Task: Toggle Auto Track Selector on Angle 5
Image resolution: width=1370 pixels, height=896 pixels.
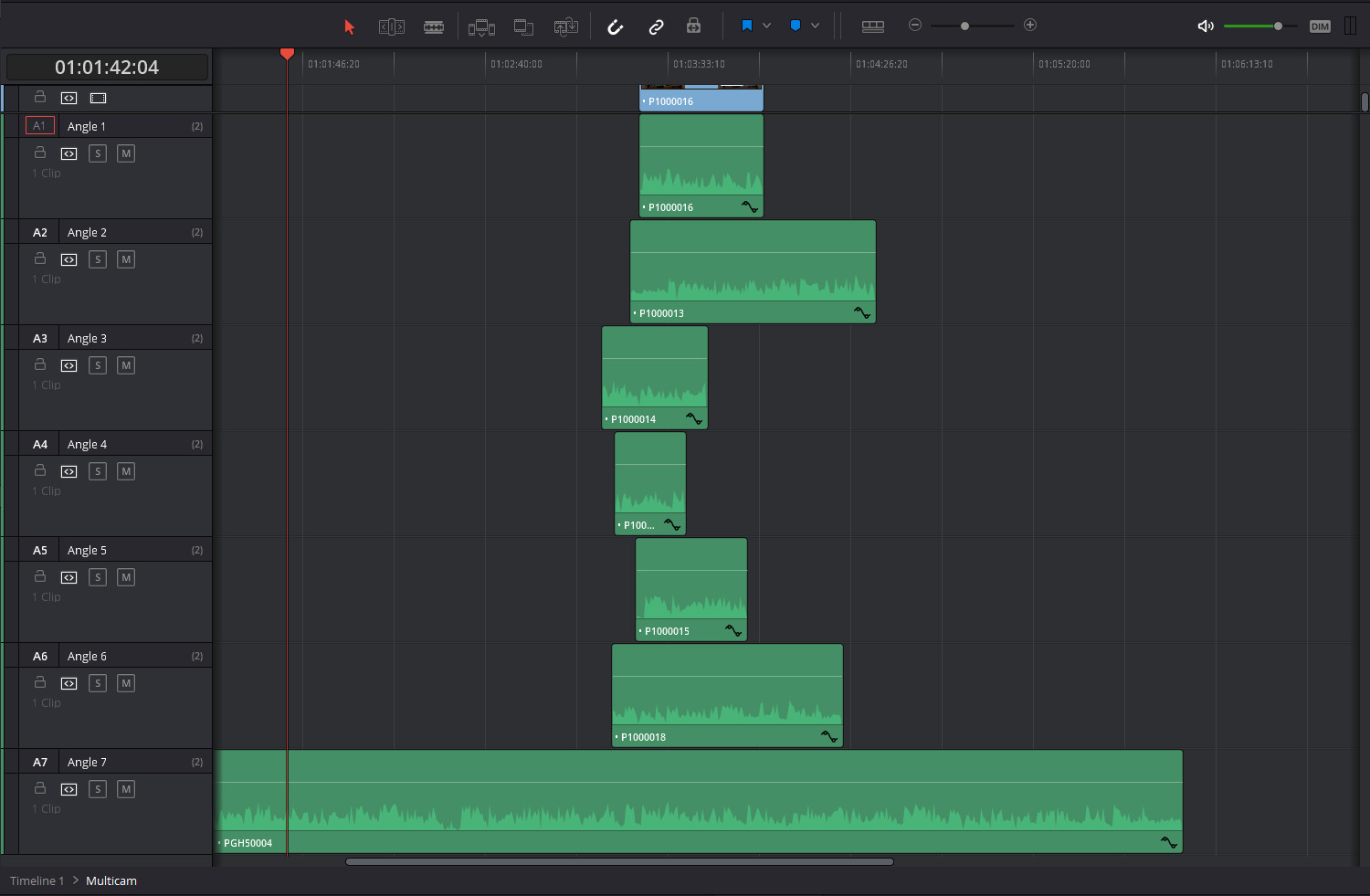Action: pos(68,577)
